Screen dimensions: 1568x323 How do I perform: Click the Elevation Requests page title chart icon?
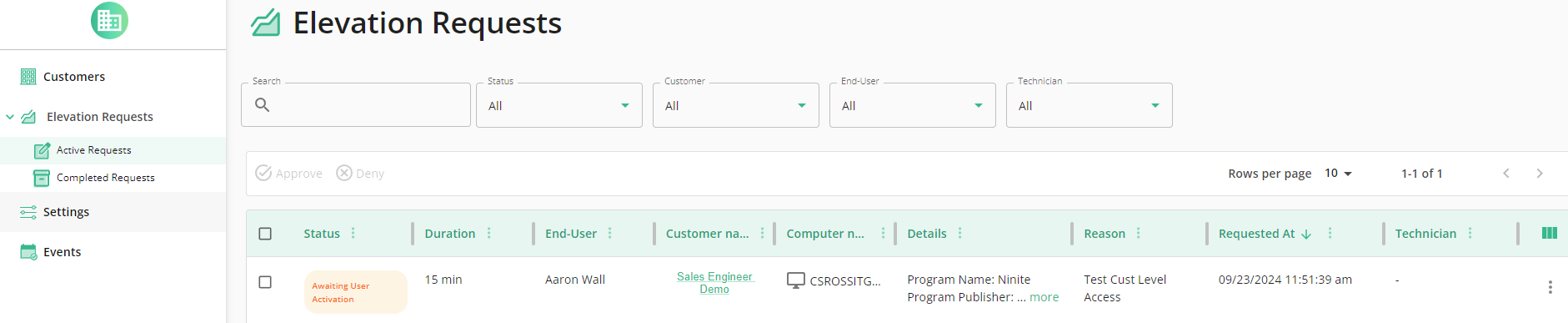[x=266, y=23]
